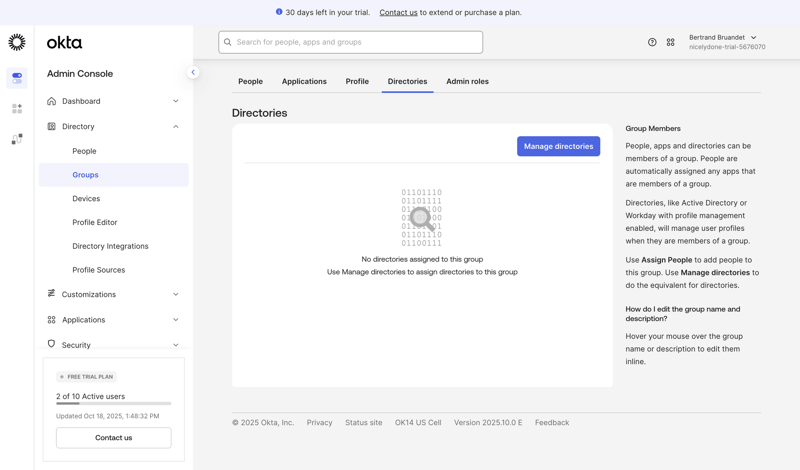Open the apps-with-sparkle icon in left rail
Screen dimensions: 800x470
(x=17, y=109)
